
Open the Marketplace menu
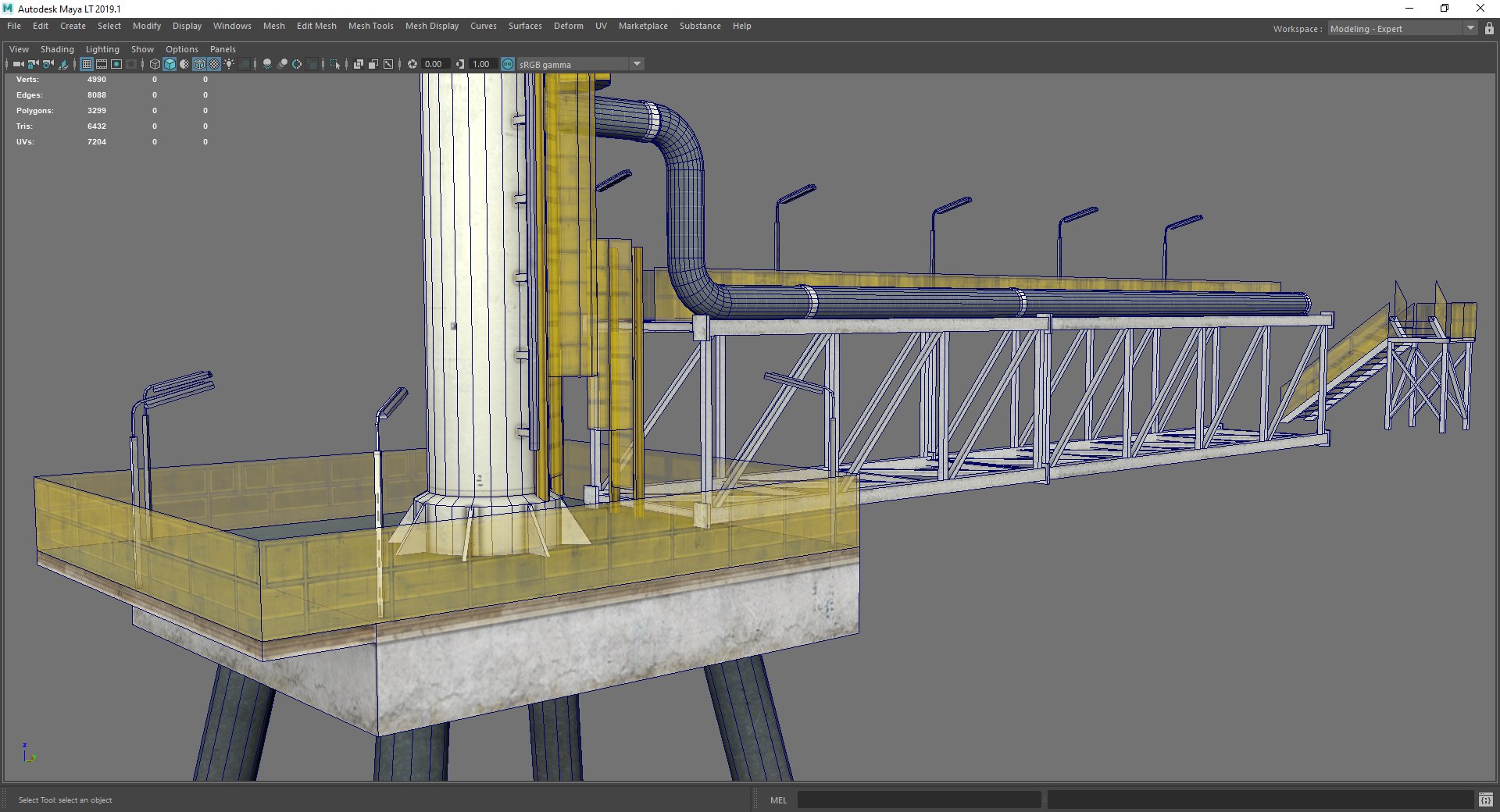click(x=643, y=26)
